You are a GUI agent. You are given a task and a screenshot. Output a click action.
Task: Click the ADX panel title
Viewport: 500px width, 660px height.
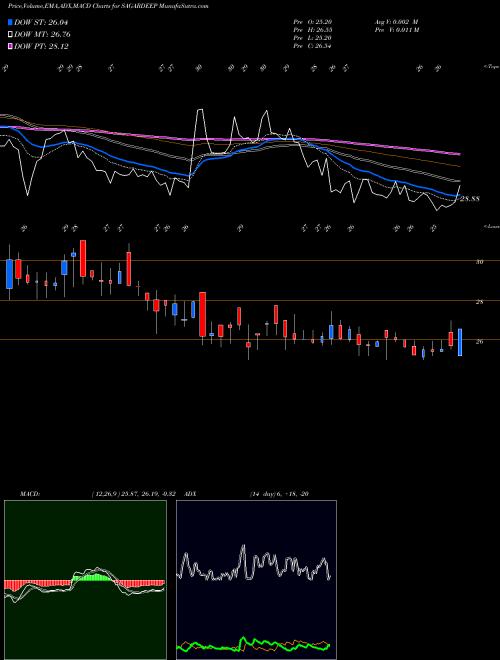tap(191, 494)
